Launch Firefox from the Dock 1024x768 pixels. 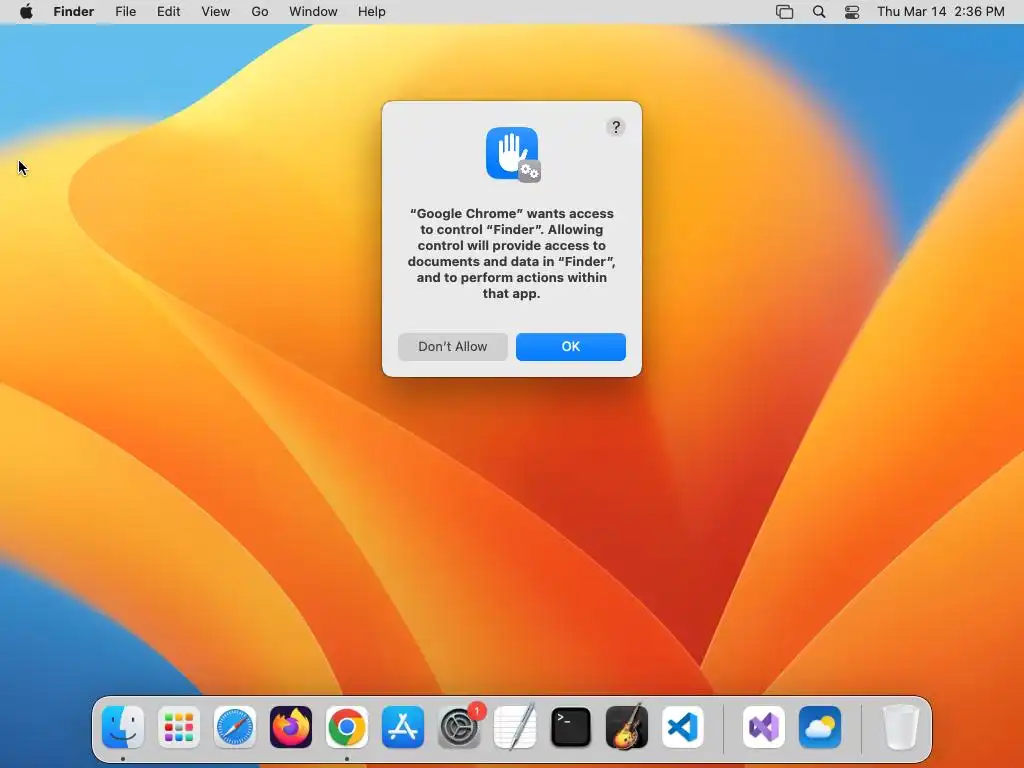click(x=291, y=727)
